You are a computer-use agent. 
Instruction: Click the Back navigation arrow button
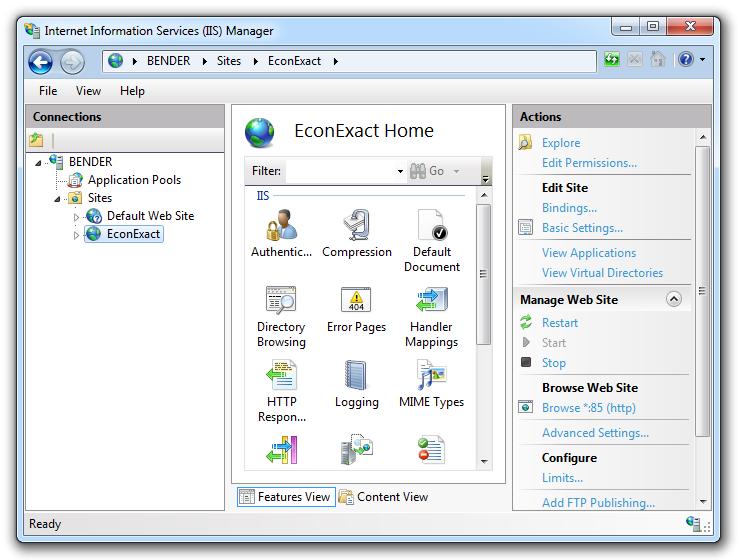coord(41,62)
